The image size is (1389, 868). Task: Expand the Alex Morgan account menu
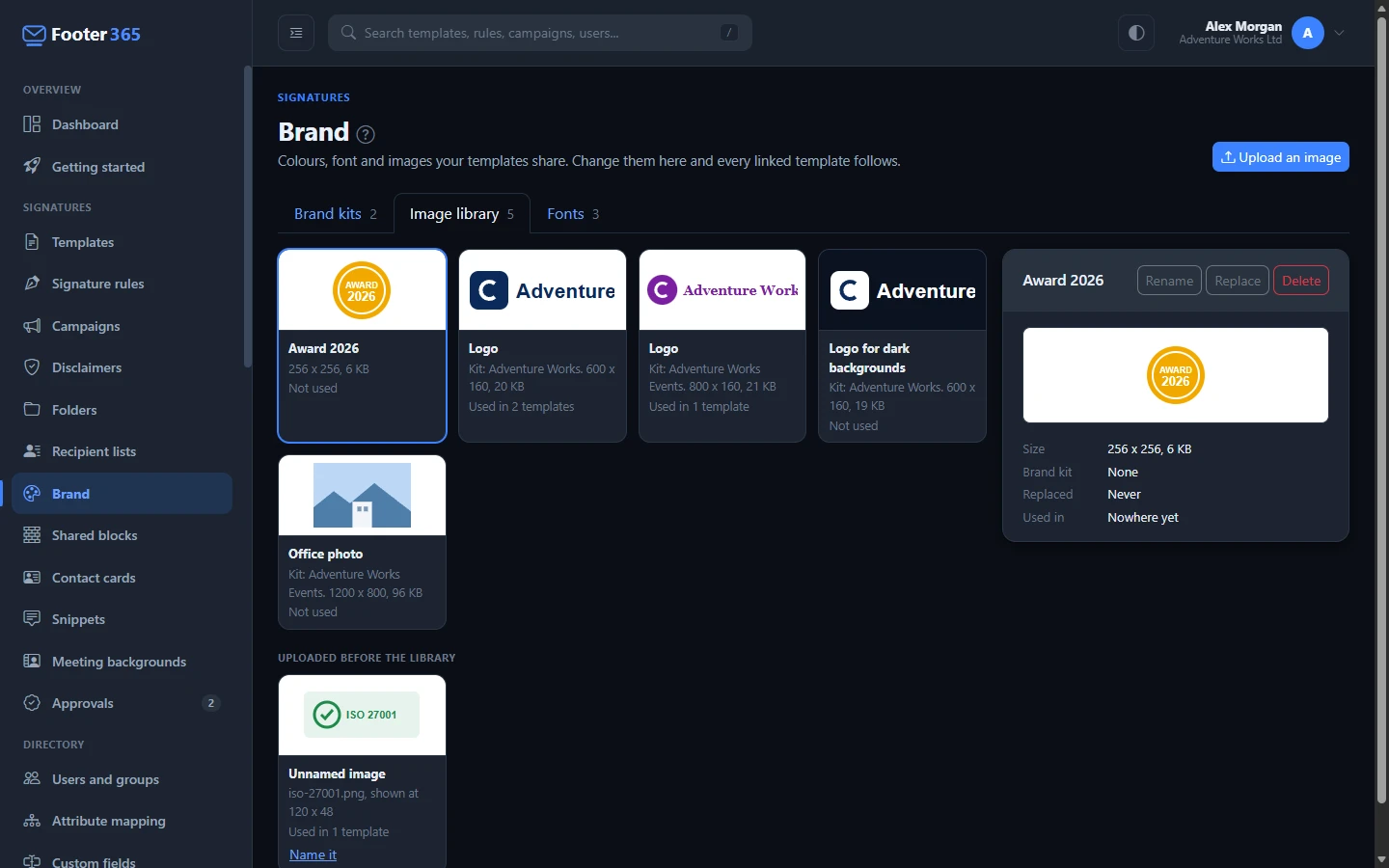1340,33
